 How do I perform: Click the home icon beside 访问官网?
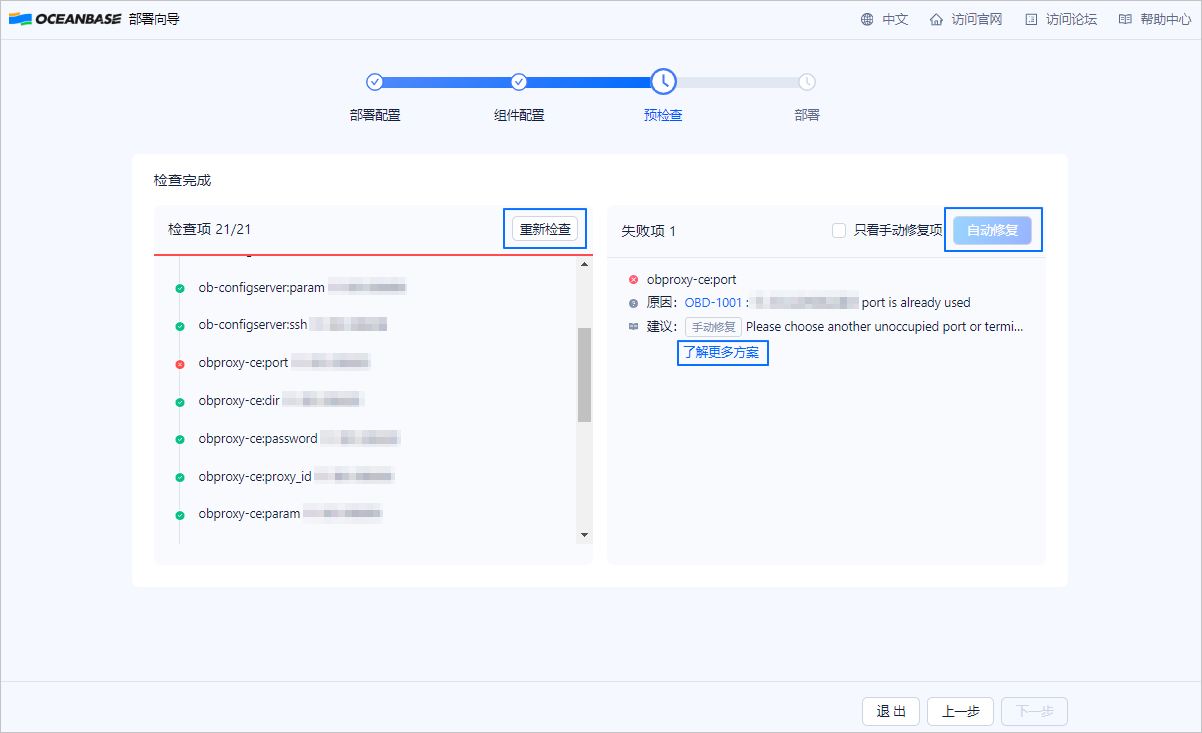coord(936,19)
